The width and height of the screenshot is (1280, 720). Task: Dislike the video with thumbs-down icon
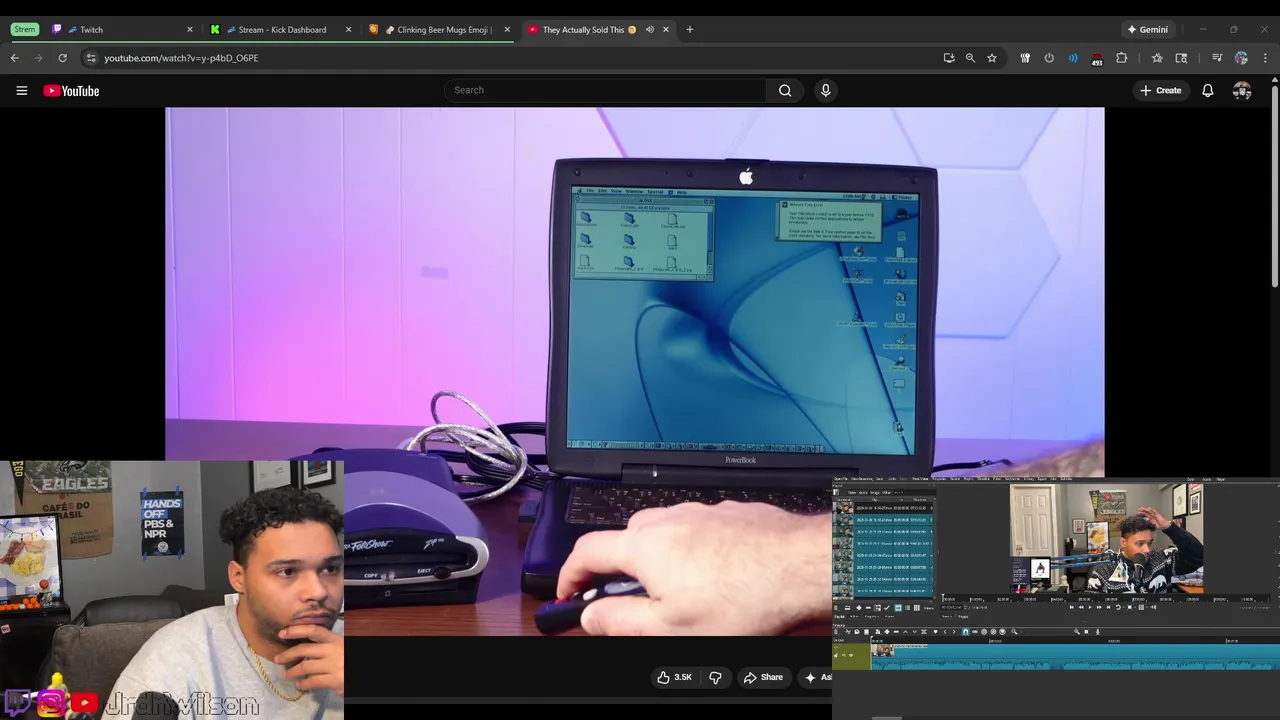(x=715, y=677)
